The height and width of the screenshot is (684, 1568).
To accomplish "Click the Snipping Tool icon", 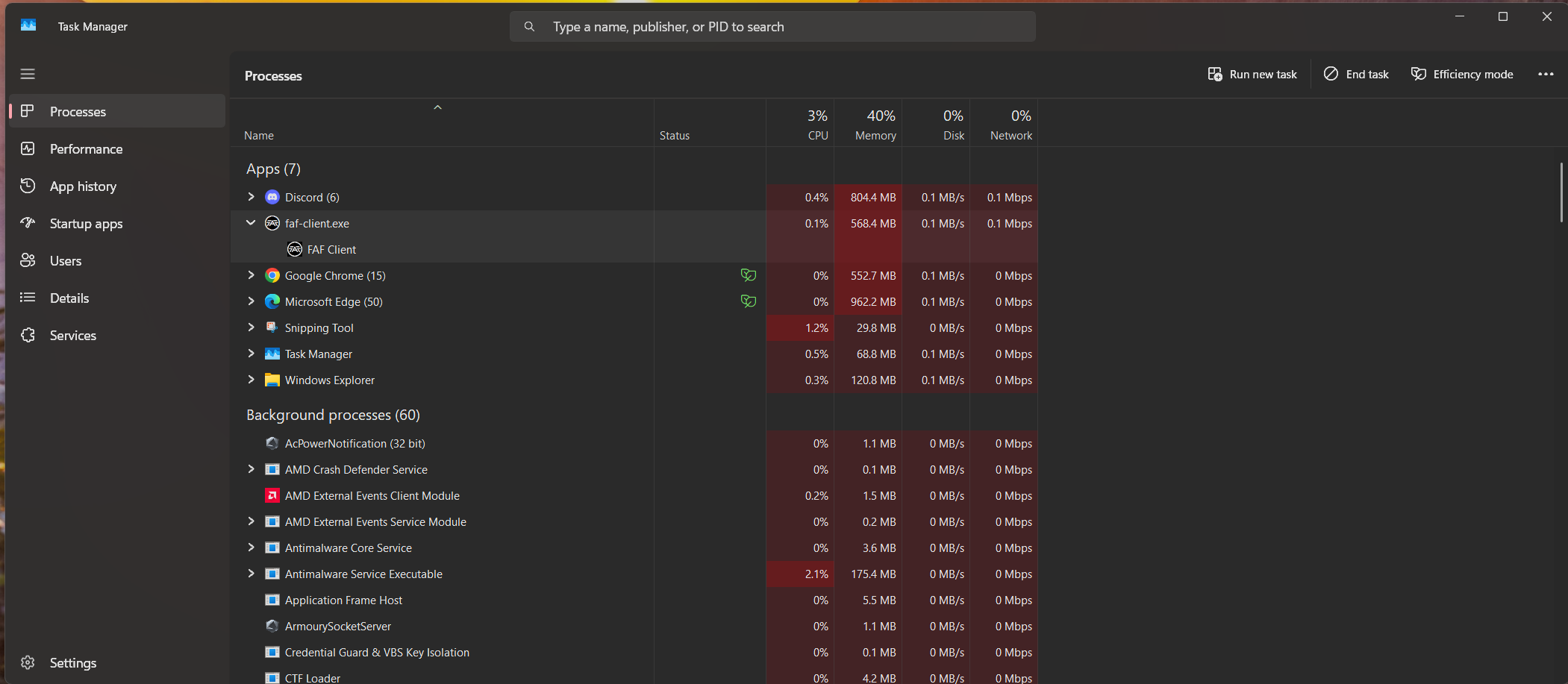I will click(x=272, y=327).
